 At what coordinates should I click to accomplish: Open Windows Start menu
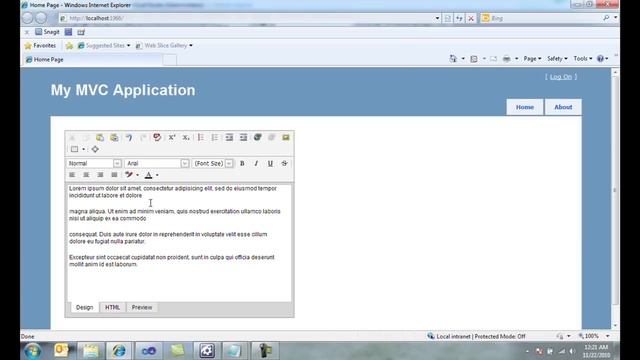tap(33, 351)
